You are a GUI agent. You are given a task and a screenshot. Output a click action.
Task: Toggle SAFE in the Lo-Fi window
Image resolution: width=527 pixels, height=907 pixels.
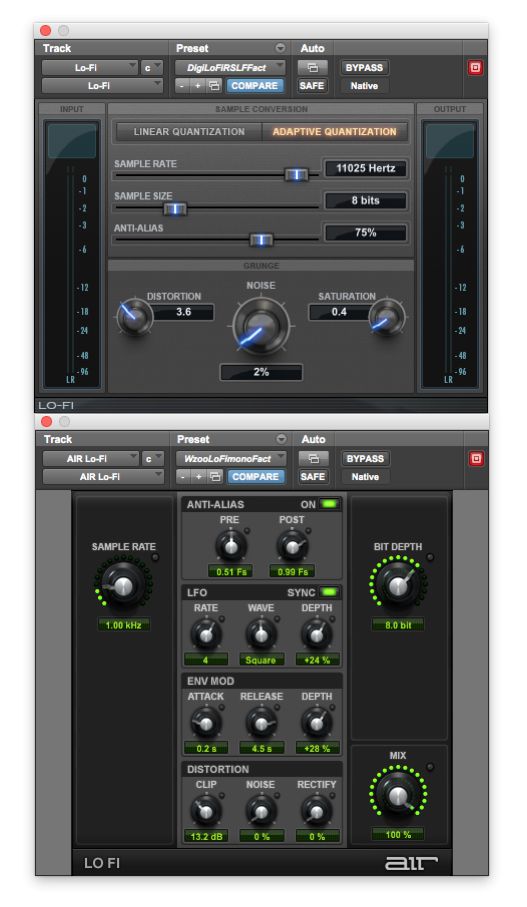312,86
